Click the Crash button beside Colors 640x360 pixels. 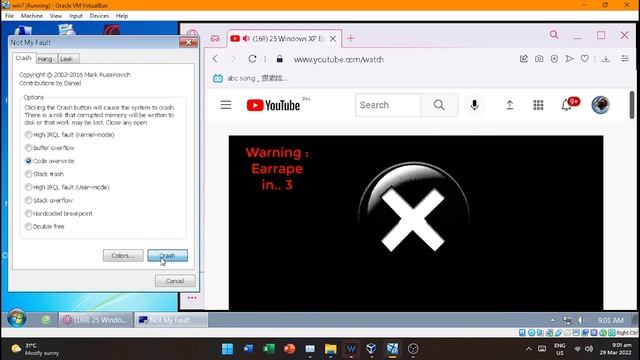tap(167, 256)
